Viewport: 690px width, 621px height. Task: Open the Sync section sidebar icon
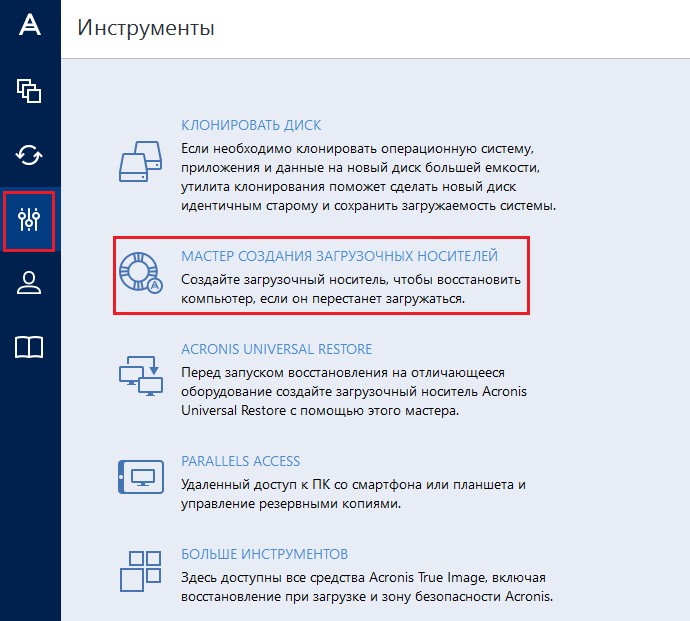pos(29,155)
